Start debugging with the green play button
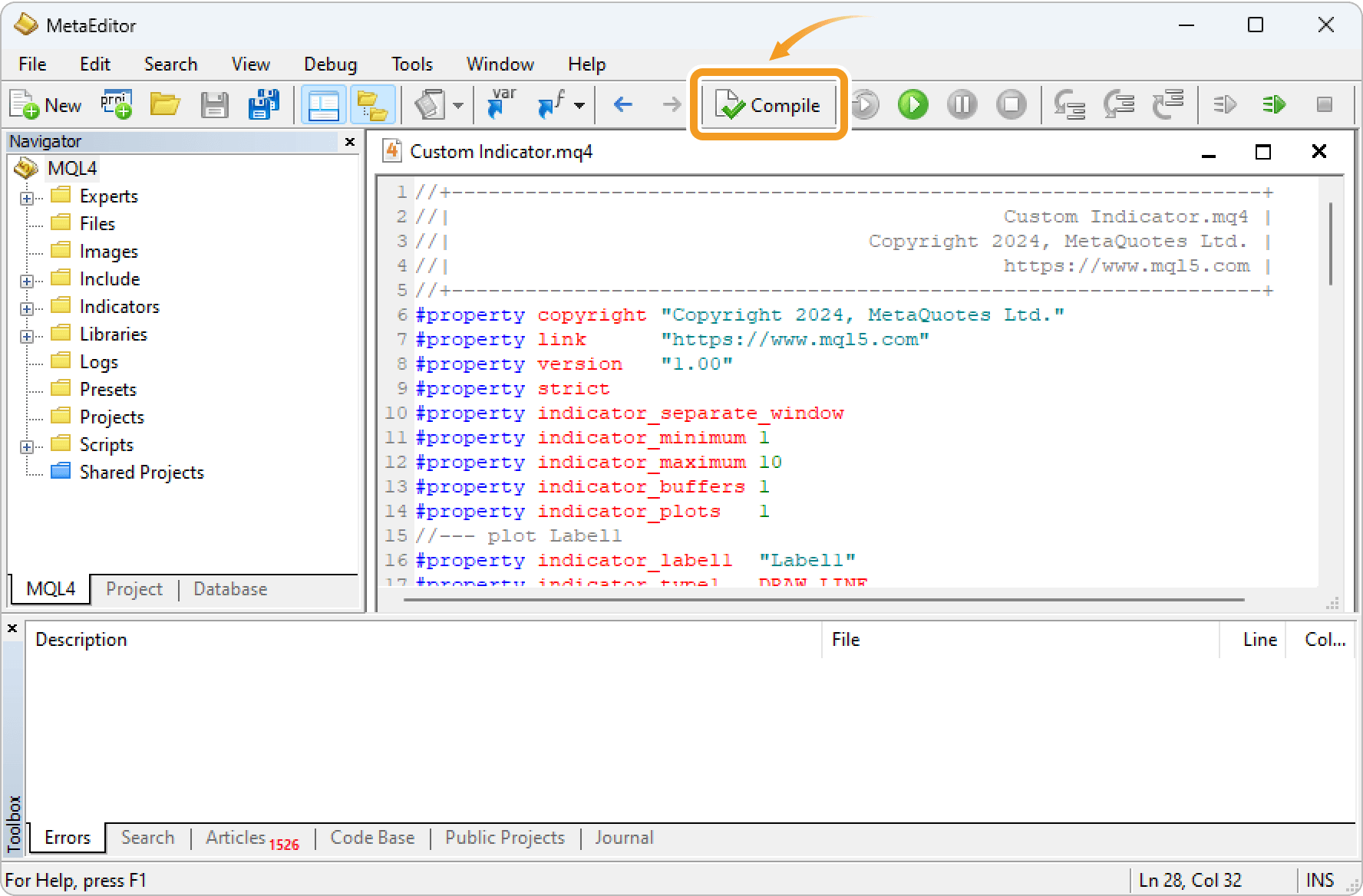1363x896 pixels. point(913,105)
